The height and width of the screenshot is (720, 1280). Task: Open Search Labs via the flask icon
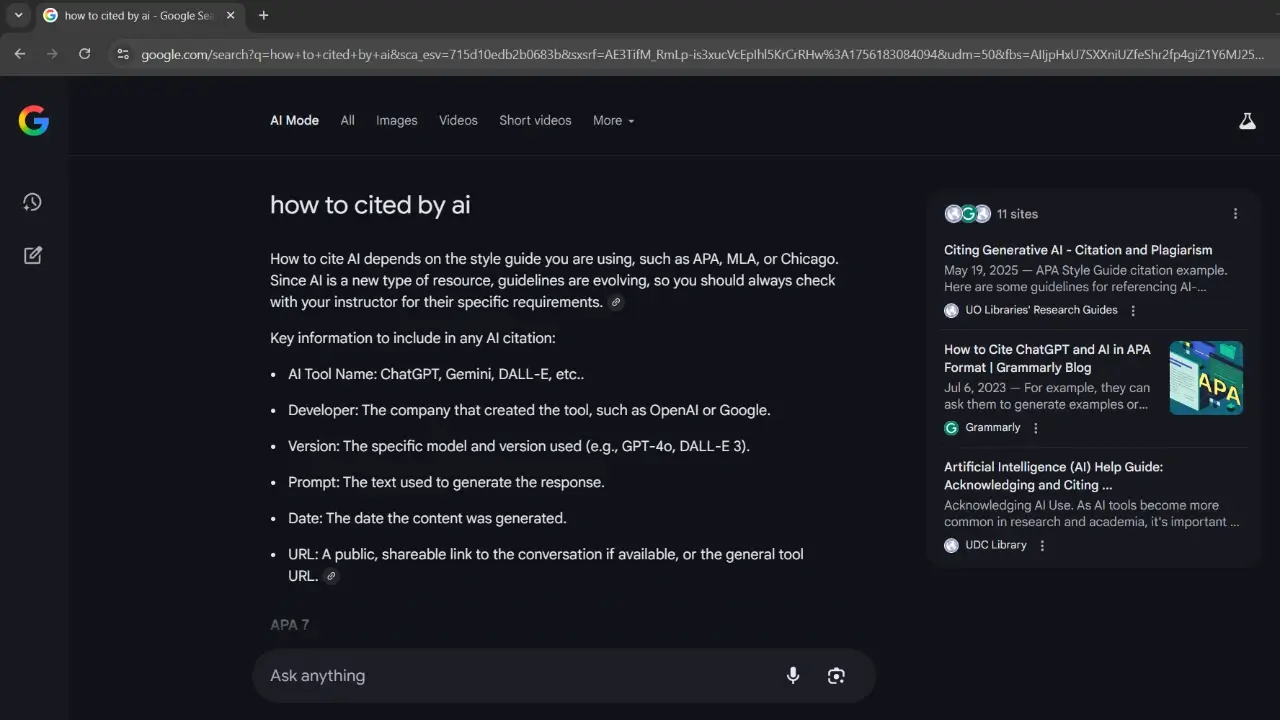point(1247,120)
